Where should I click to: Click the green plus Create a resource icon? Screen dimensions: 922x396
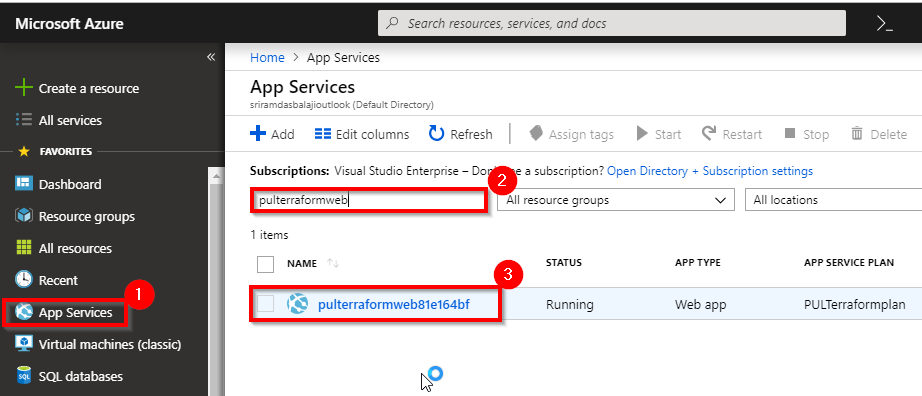24,88
